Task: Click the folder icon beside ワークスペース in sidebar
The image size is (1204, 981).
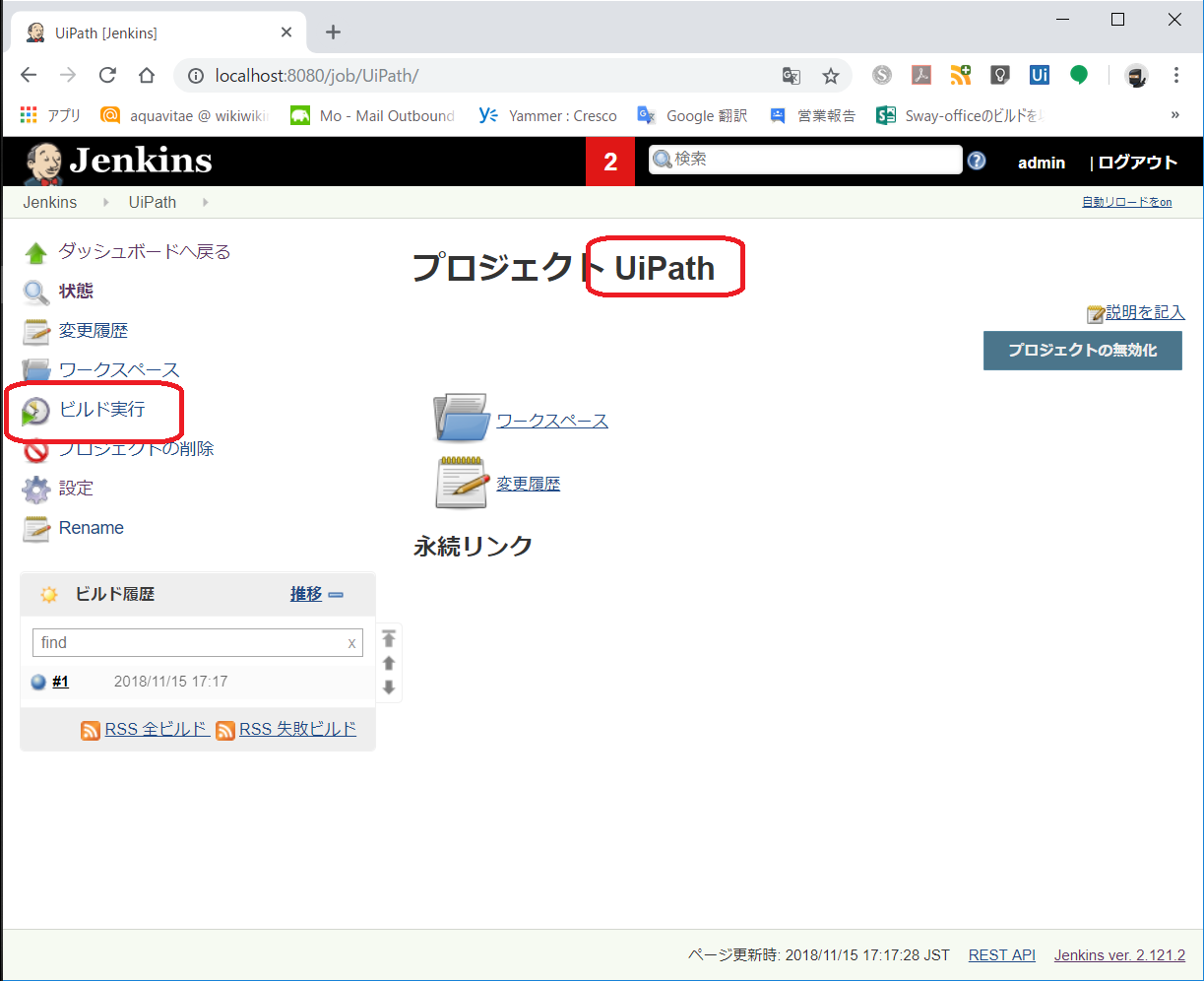Action: coord(36,370)
